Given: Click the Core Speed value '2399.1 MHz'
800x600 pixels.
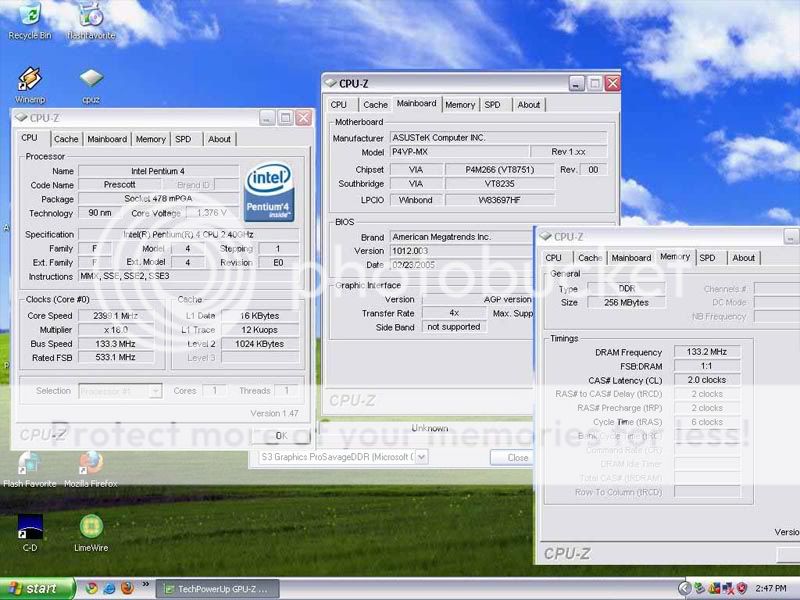Looking at the screenshot, I should 116,316.
